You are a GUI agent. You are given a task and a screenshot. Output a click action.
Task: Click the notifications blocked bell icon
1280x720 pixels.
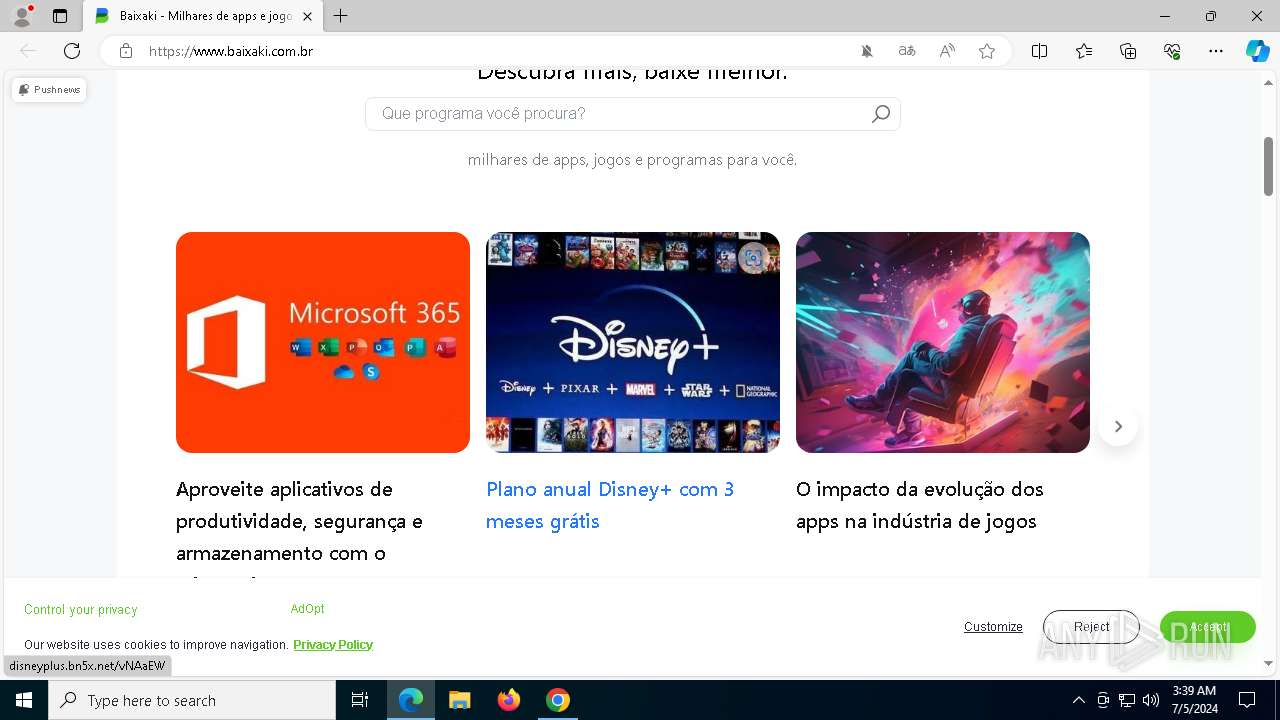point(867,51)
